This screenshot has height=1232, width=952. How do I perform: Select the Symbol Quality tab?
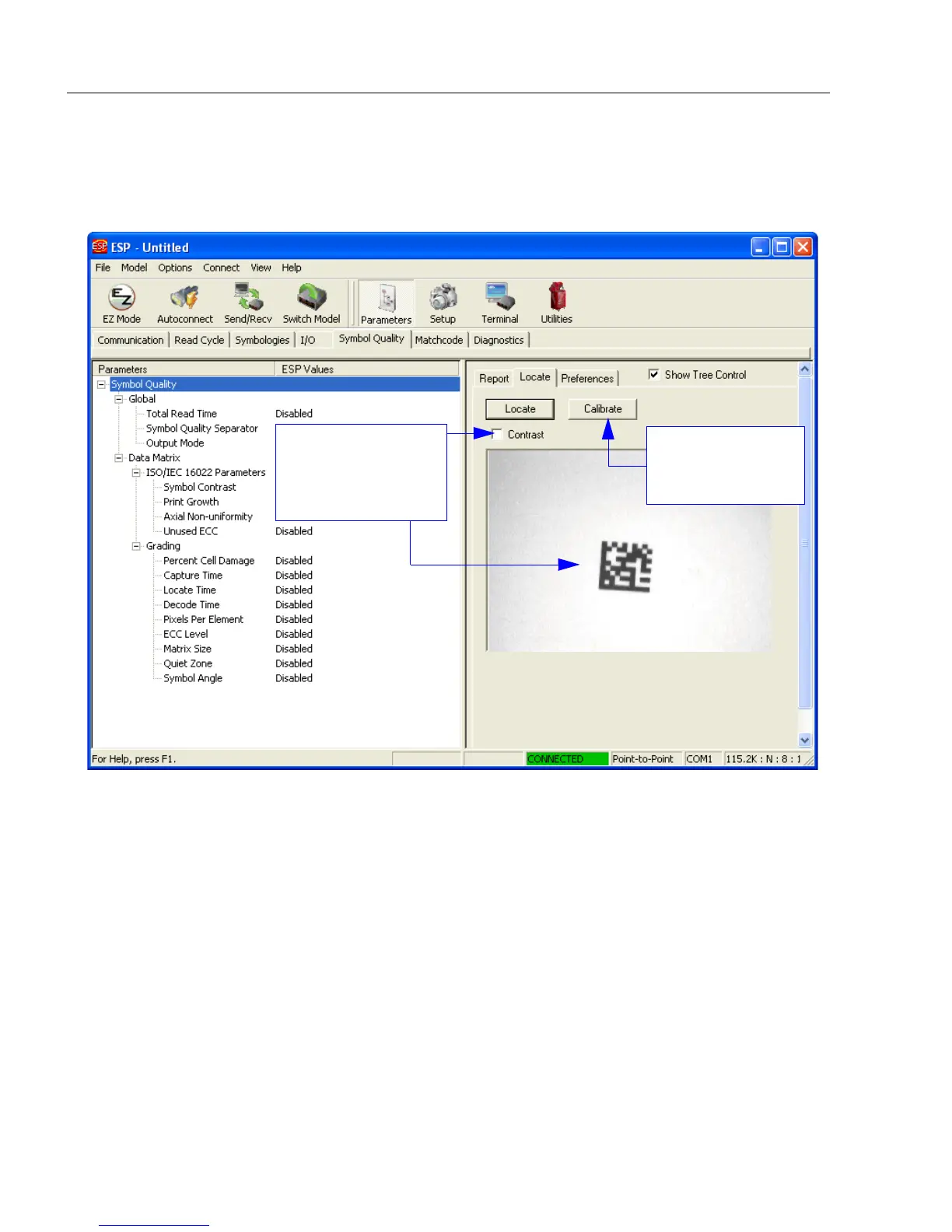372,338
